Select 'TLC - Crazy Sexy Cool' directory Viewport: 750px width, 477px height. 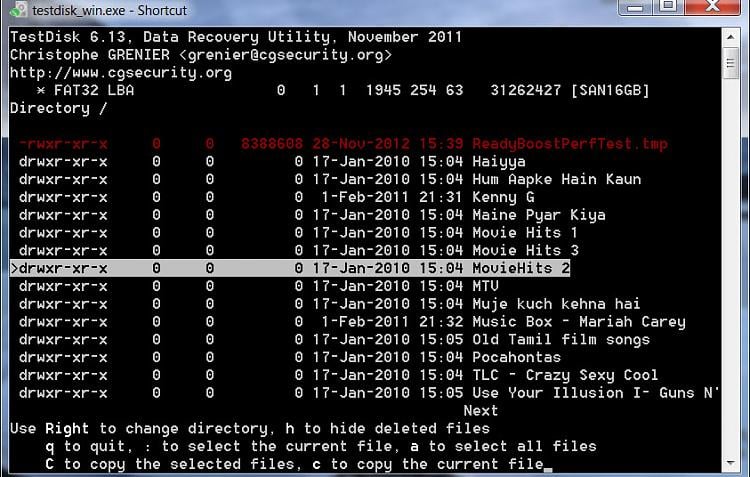coord(338,375)
